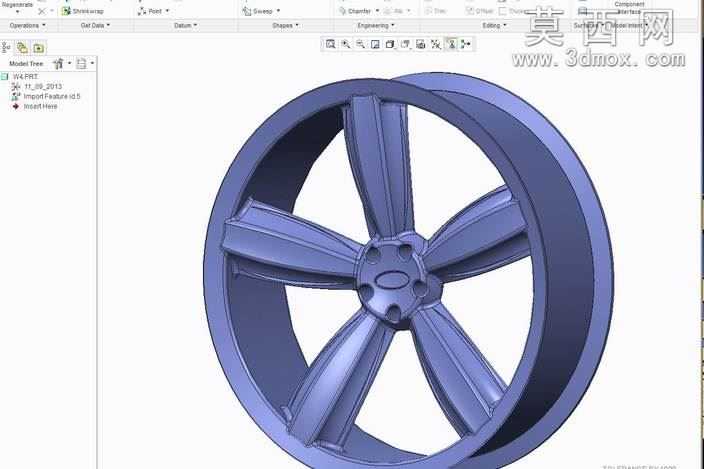The image size is (704, 469).
Task: Open the View Manager icon
Action: [x=421, y=44]
